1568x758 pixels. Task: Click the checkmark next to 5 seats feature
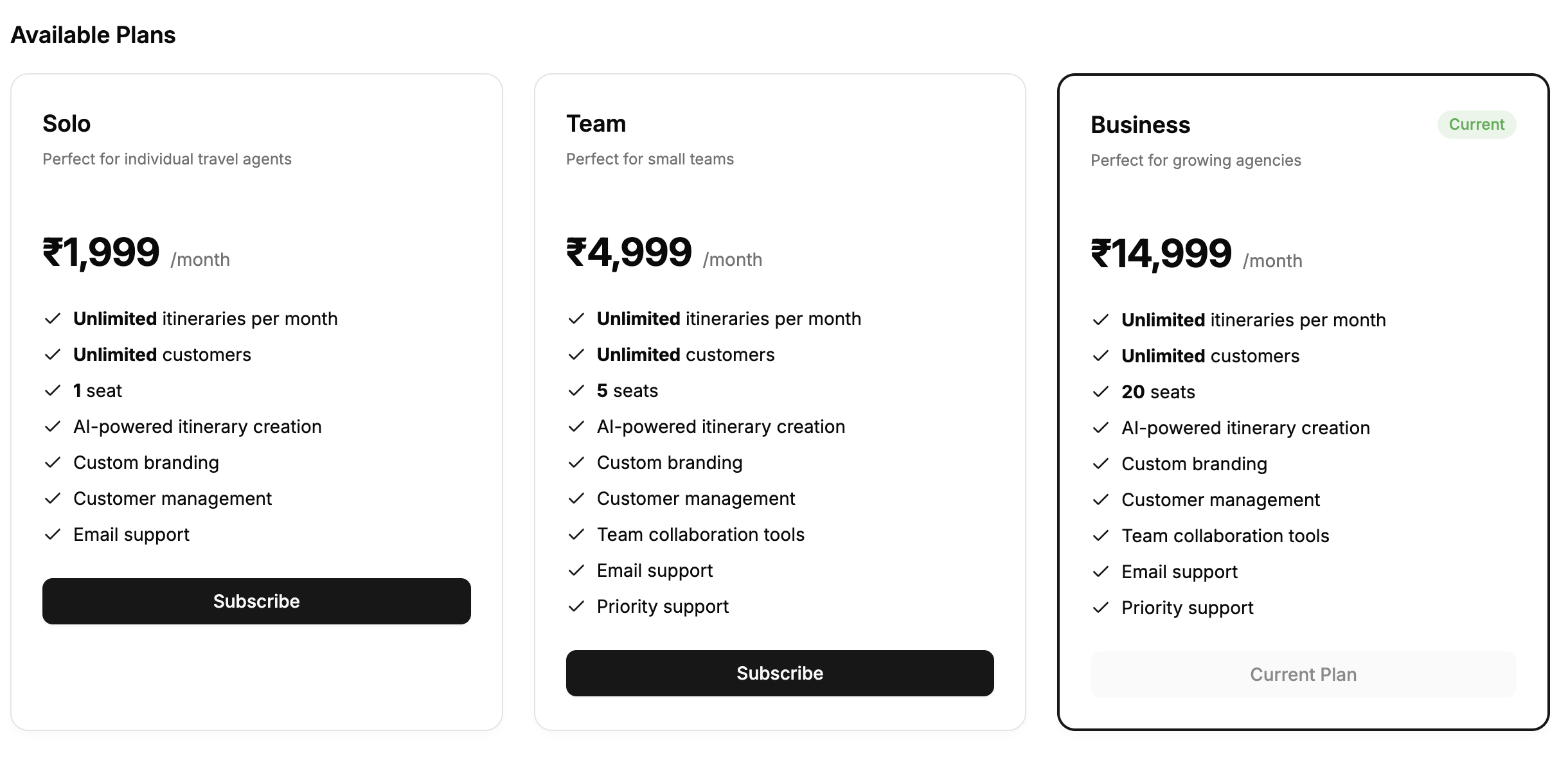576,390
